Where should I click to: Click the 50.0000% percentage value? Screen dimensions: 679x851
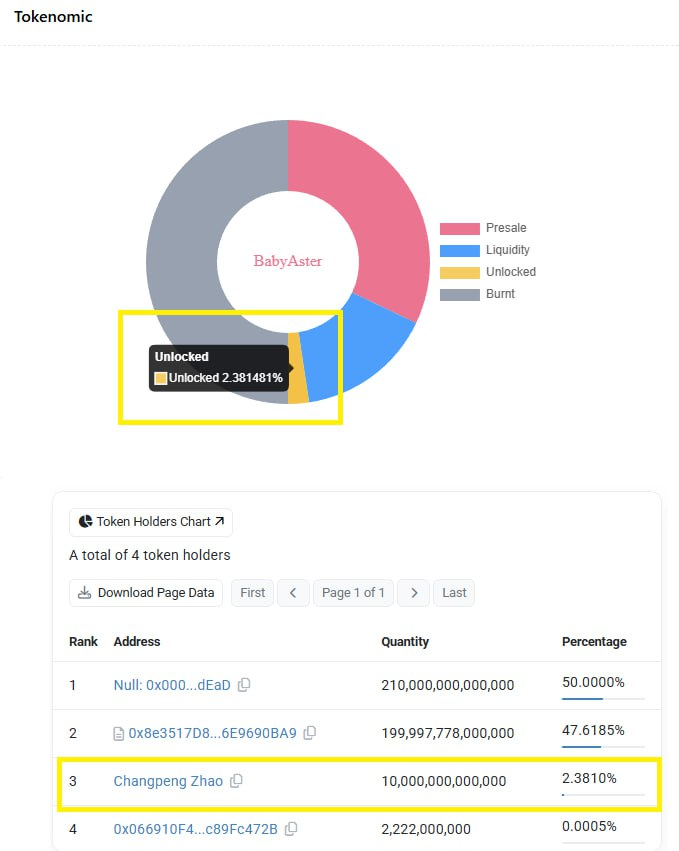(x=593, y=682)
